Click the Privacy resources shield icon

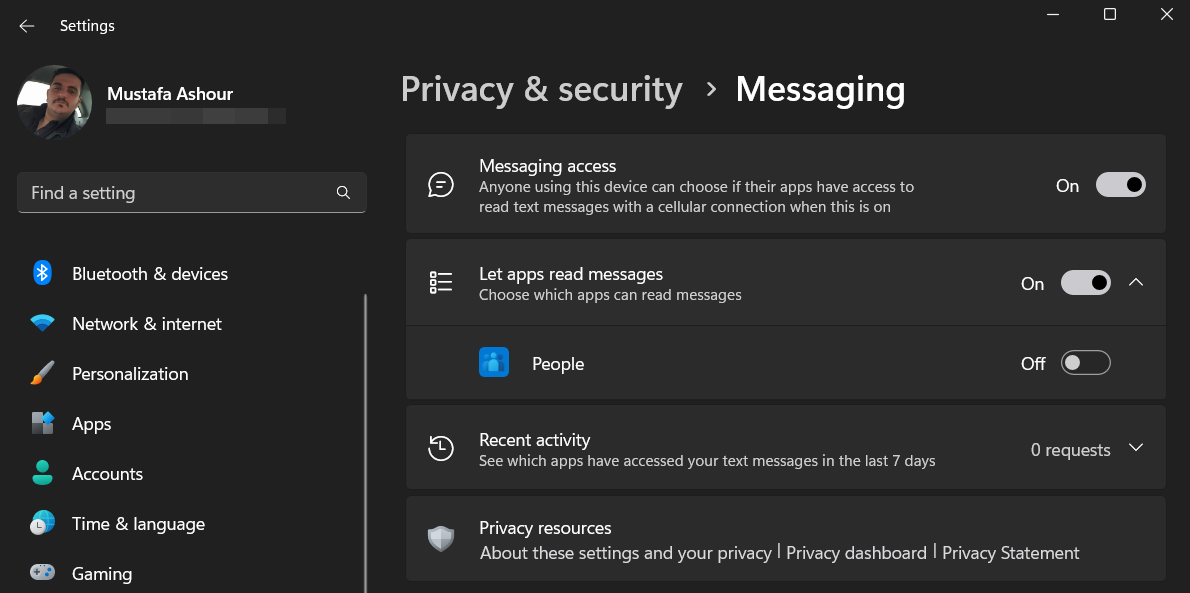pyautogui.click(x=441, y=538)
